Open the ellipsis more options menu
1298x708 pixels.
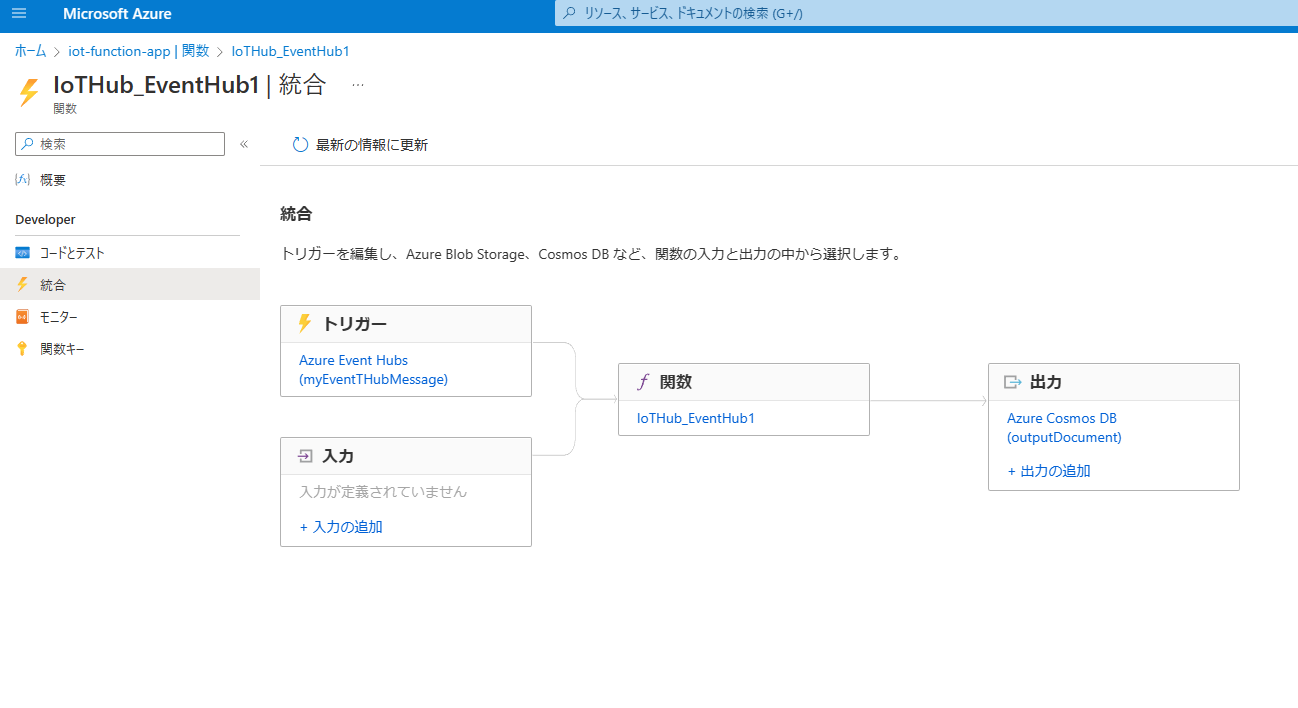[358, 86]
